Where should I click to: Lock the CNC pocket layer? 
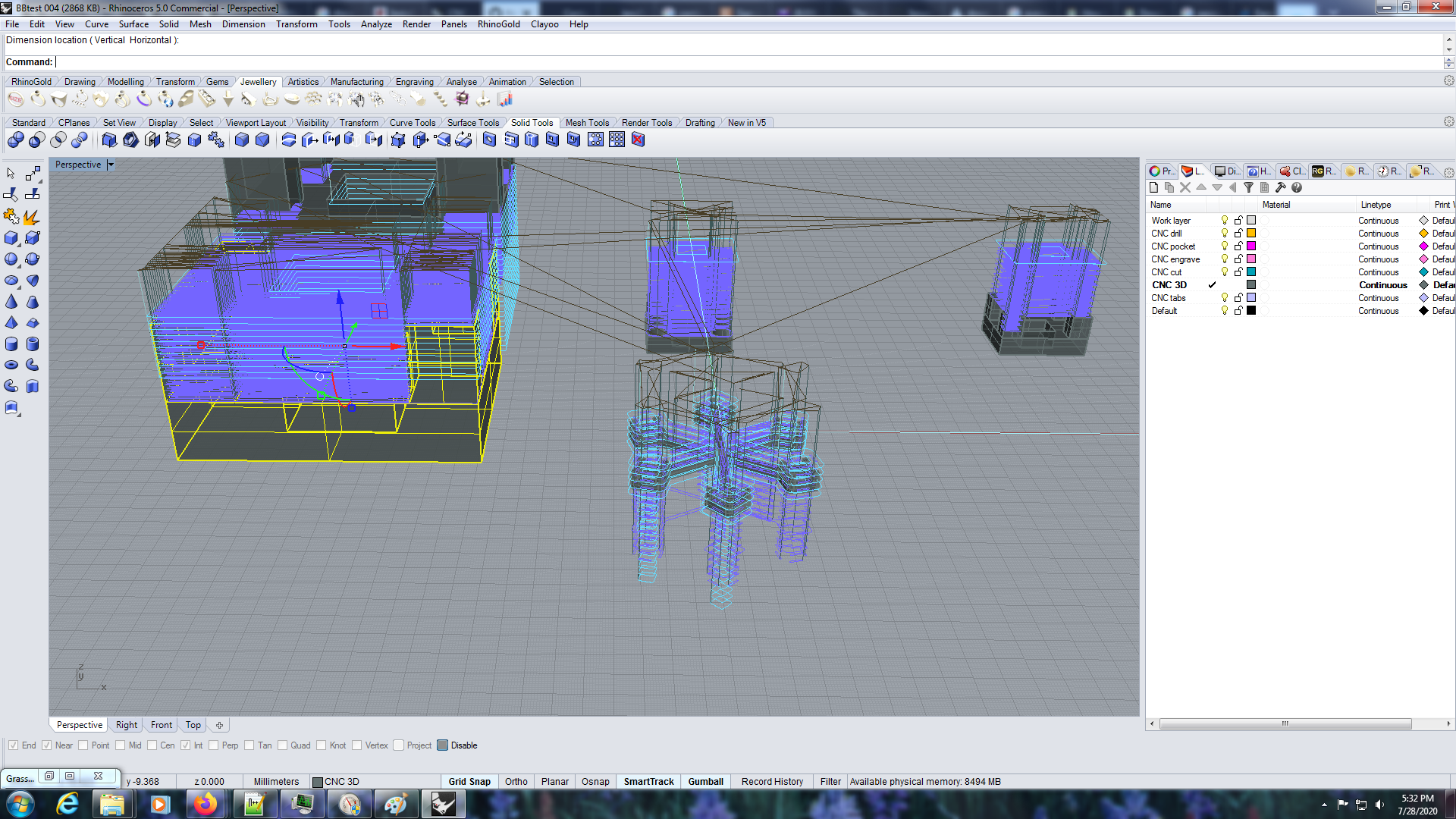coord(1238,246)
